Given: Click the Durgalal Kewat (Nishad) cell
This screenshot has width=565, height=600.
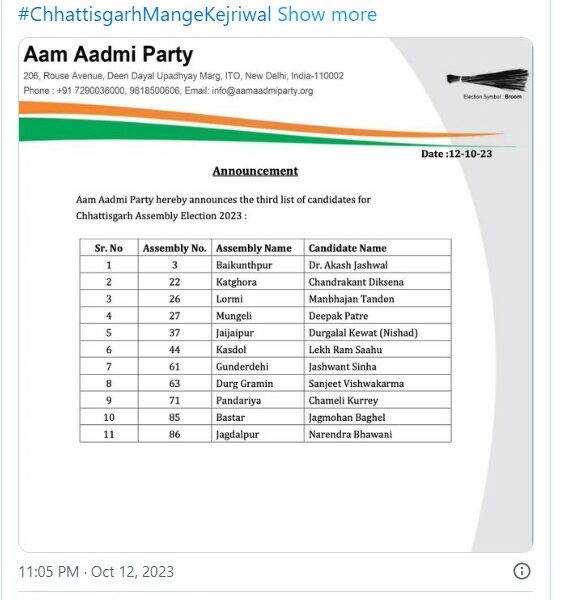Looking at the screenshot, I should (378, 333).
